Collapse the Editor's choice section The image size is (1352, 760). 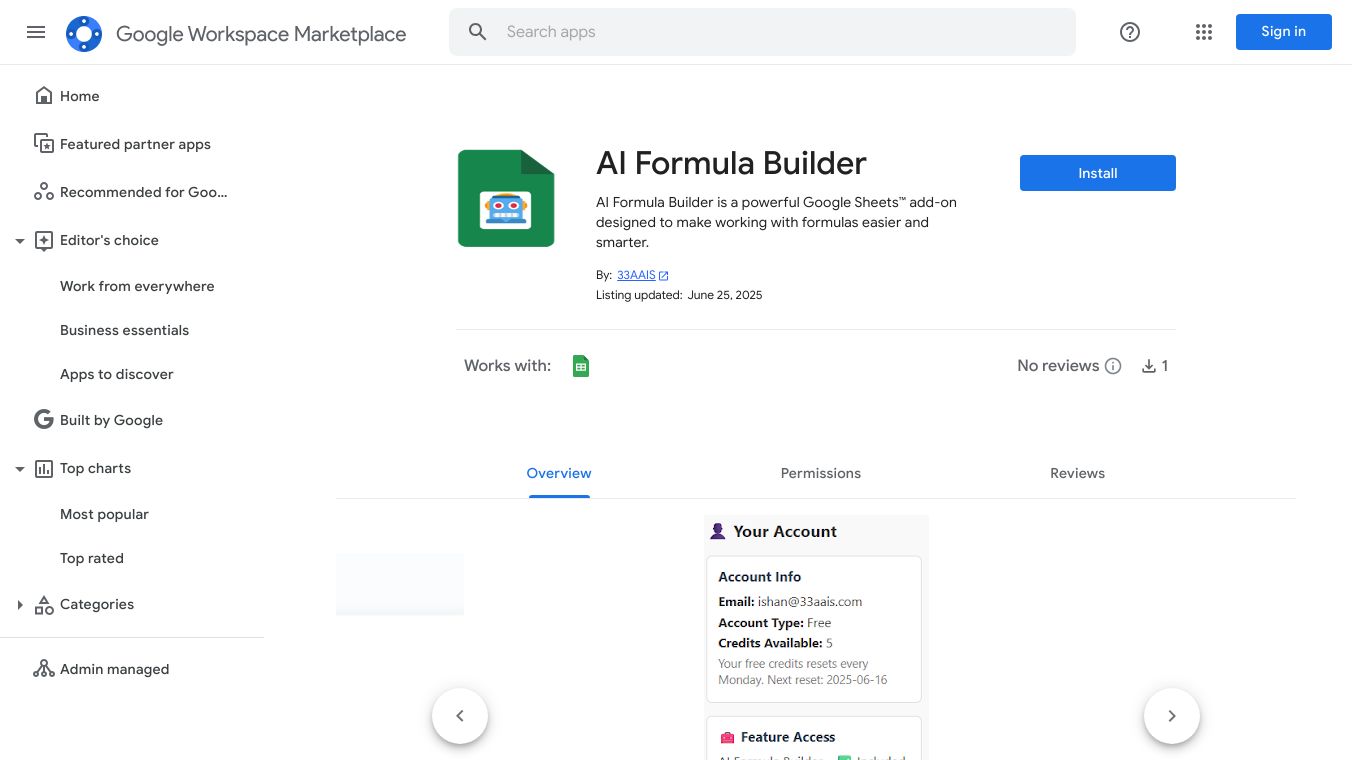coord(20,240)
